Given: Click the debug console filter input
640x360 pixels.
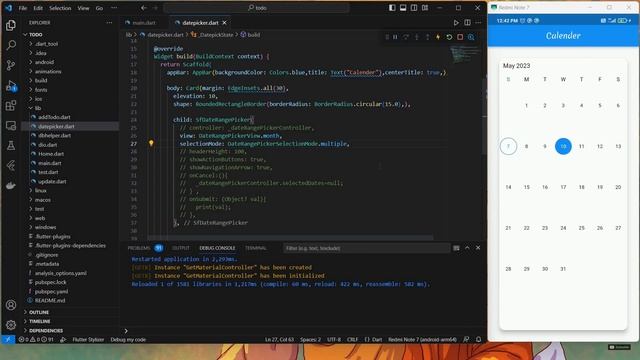Looking at the screenshot, I should pyautogui.click(x=366, y=248).
